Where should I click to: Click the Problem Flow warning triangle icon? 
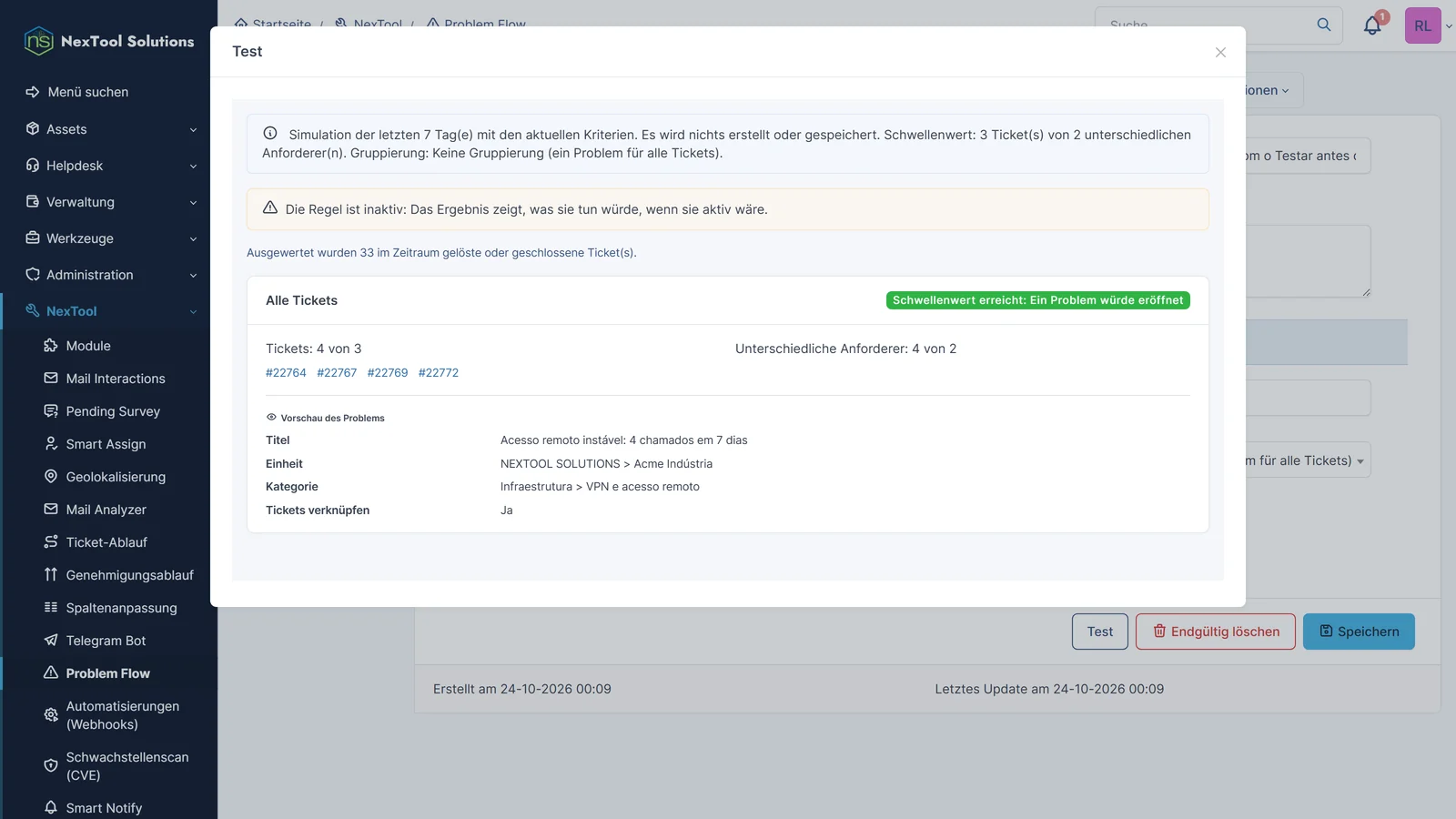tap(51, 673)
